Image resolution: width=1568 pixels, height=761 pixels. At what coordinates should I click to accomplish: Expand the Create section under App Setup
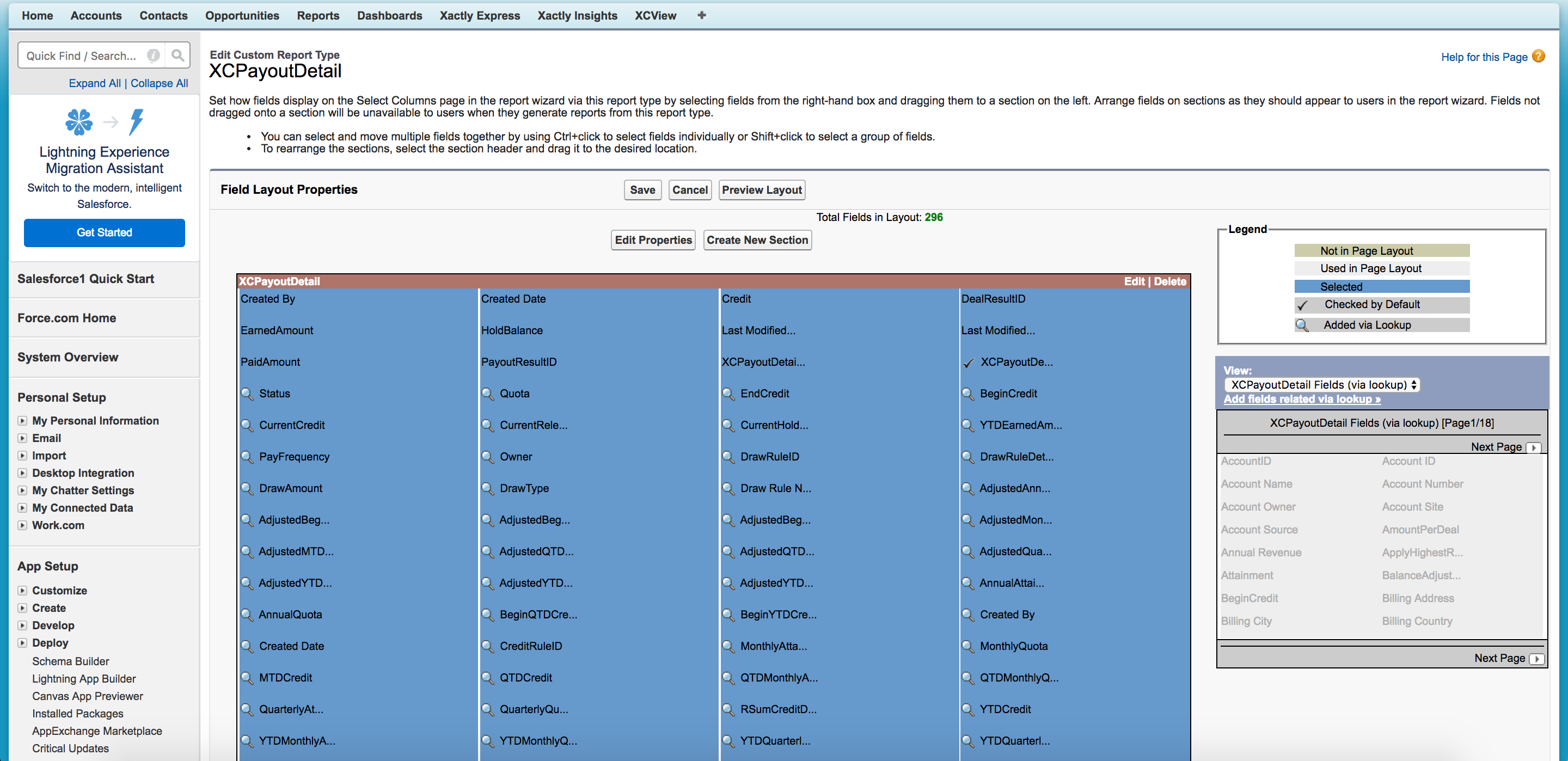[22, 608]
